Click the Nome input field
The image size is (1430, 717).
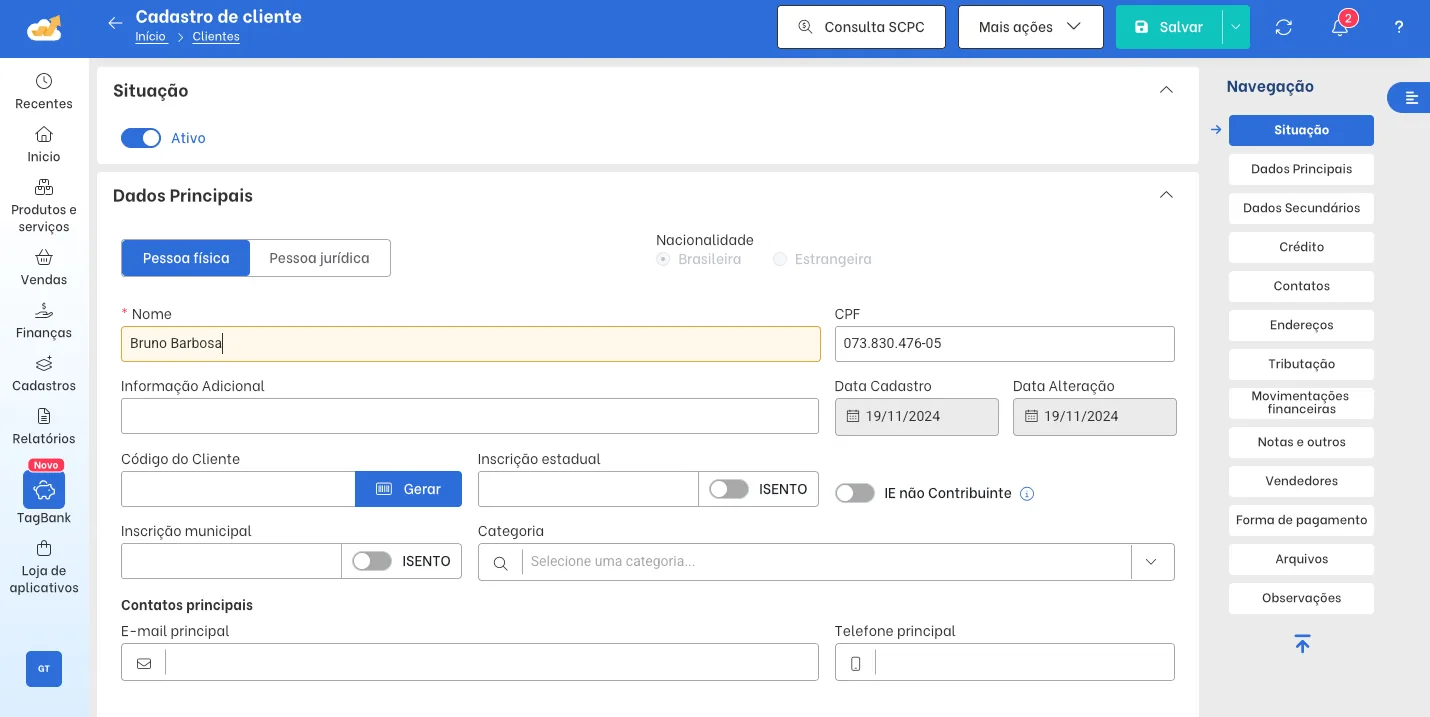471,344
